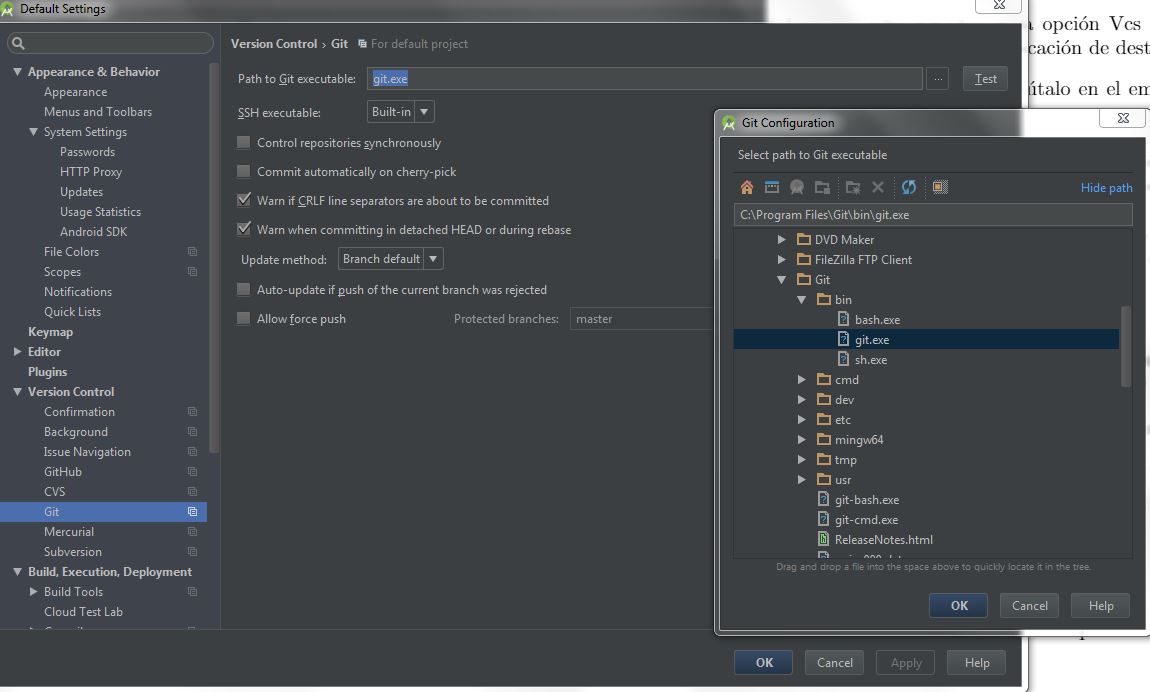The height and width of the screenshot is (692, 1150).
Task: Click the Refresh icon in Git Configuration
Action: tap(909, 187)
